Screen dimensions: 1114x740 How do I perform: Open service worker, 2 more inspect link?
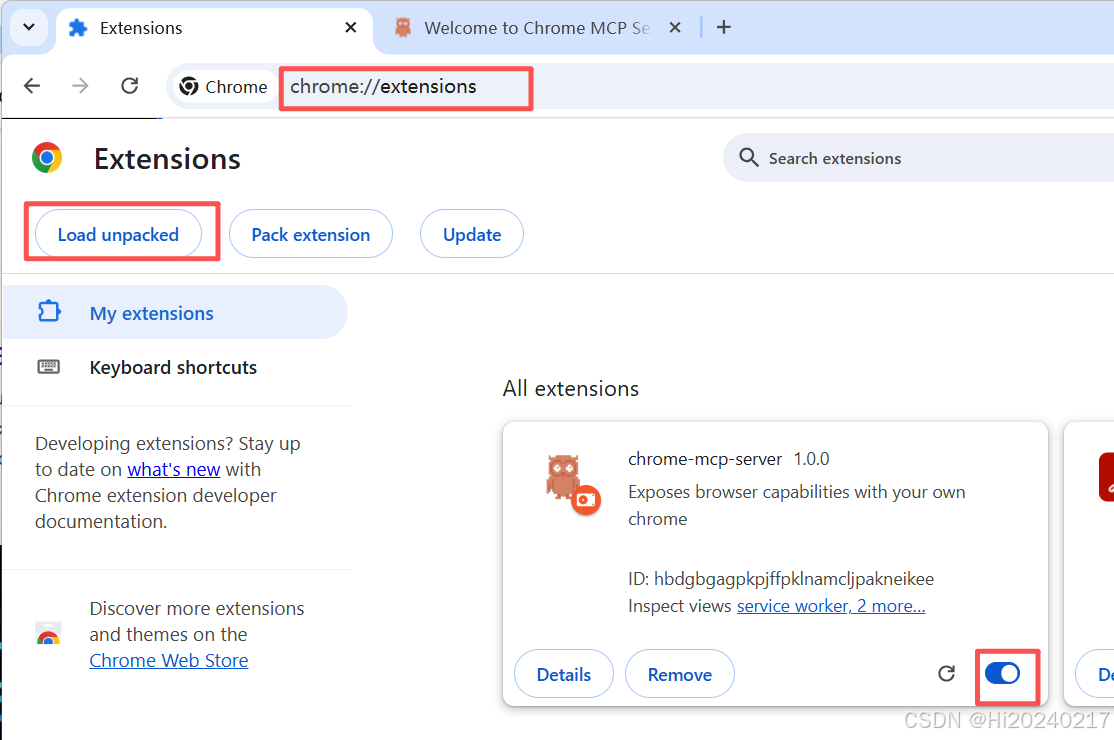point(831,606)
